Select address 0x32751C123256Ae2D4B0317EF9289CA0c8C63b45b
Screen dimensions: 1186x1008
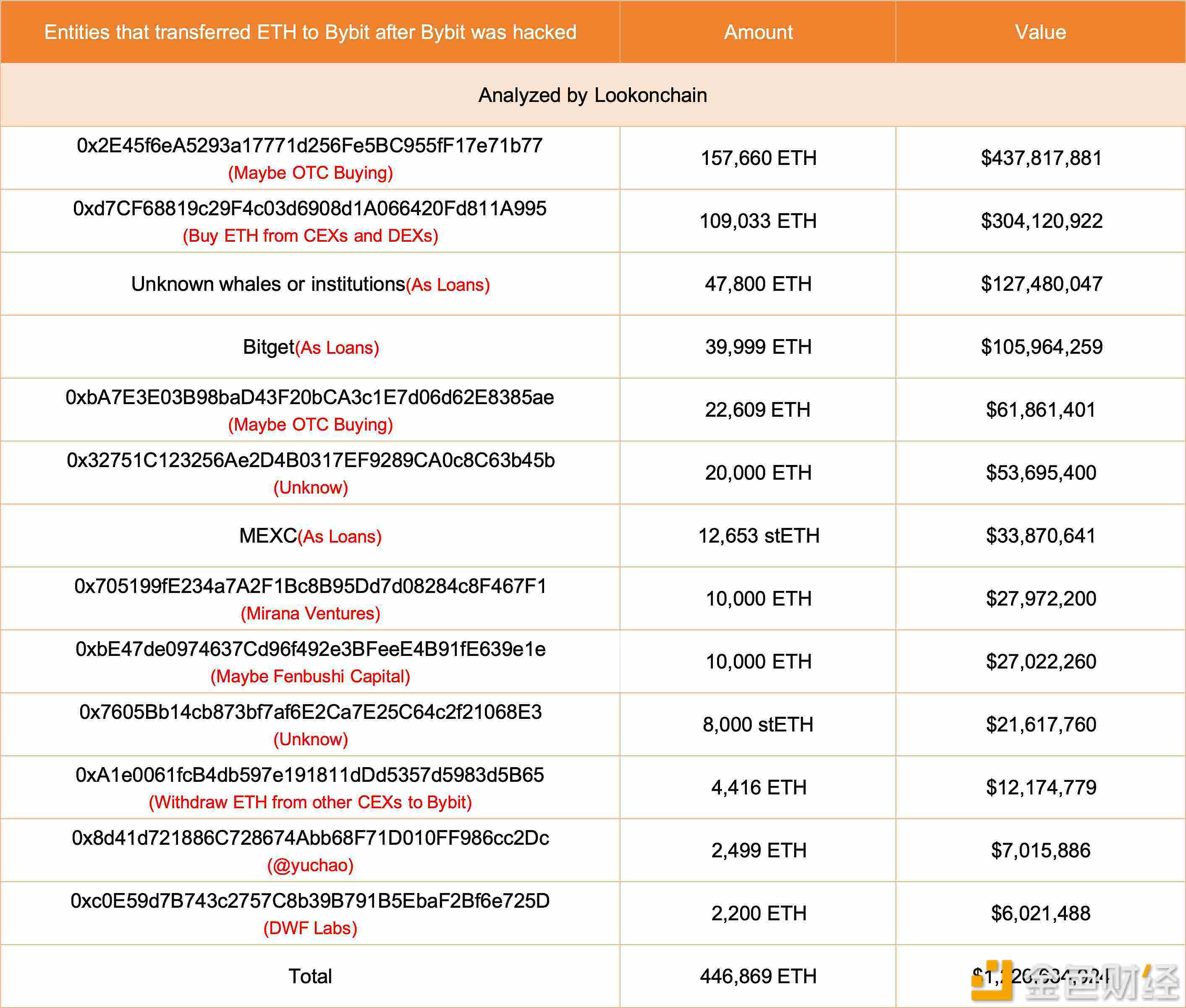coord(310,460)
